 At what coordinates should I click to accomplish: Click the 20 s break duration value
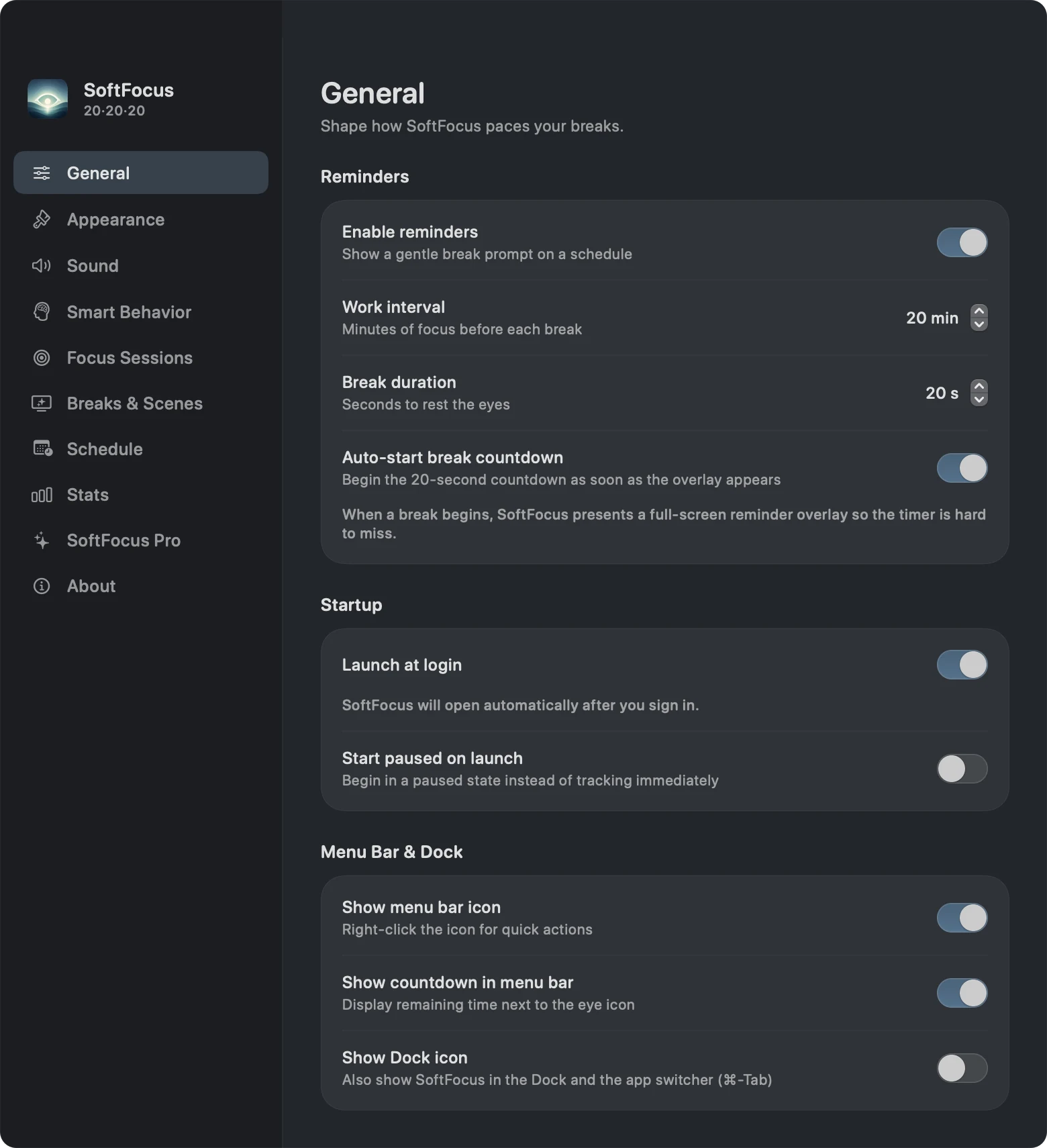tap(942, 393)
